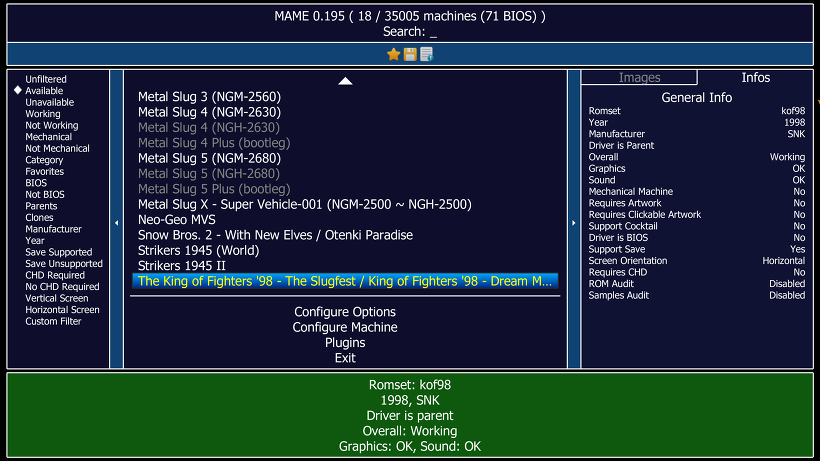Click the Samples Audit Disabled row
The height and width of the screenshot is (461, 820).
click(x=697, y=295)
